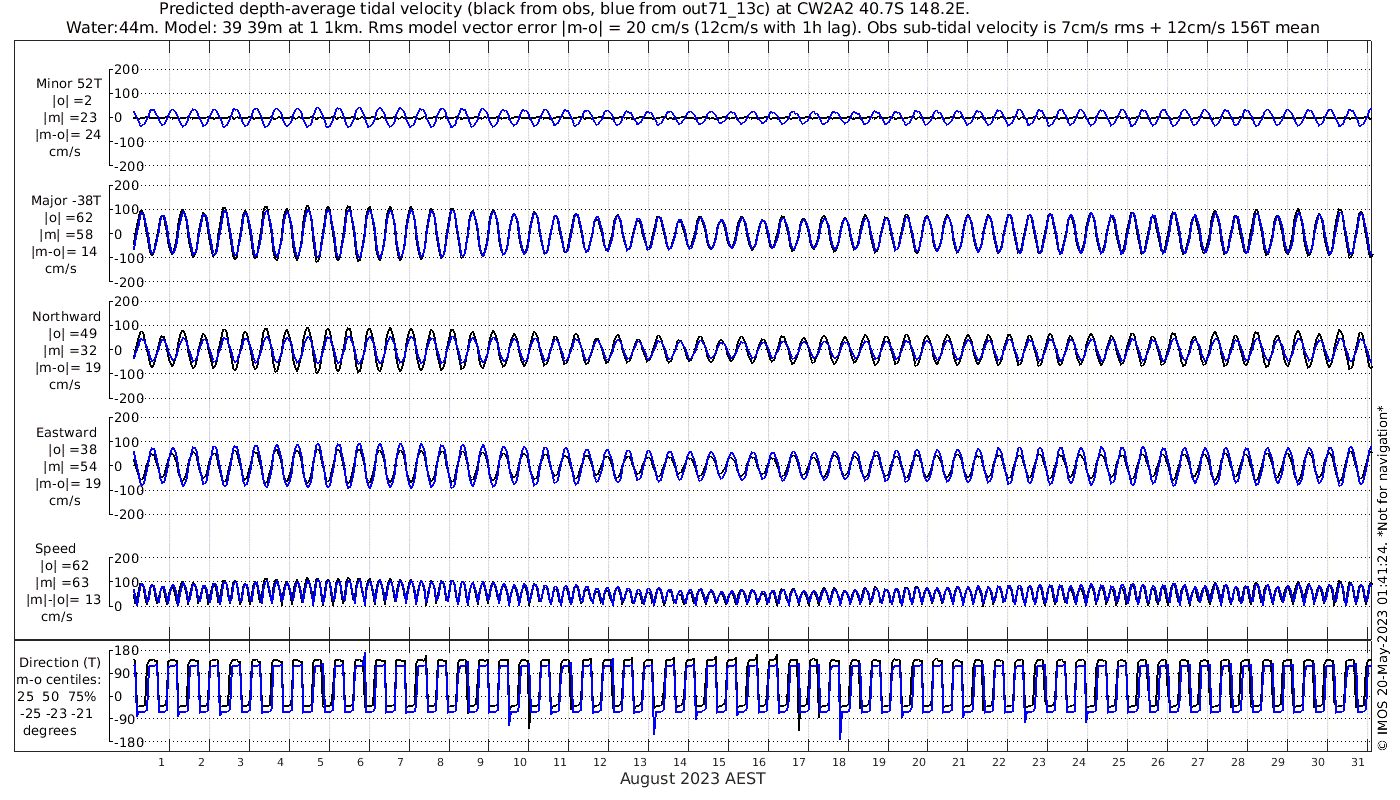Click day "1" on the date axis

161,762
